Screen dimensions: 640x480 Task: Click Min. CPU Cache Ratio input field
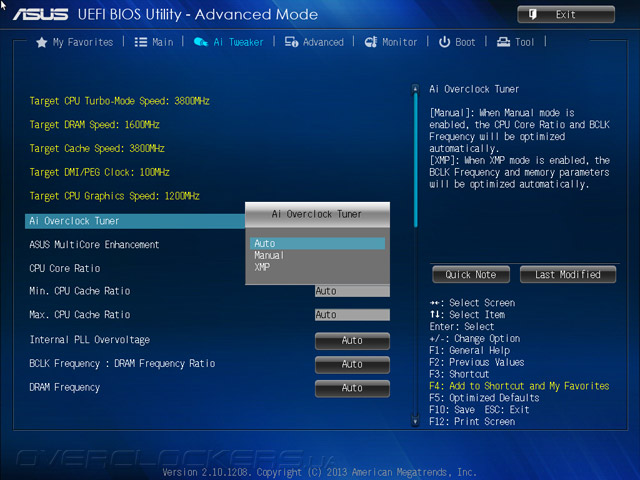352,291
